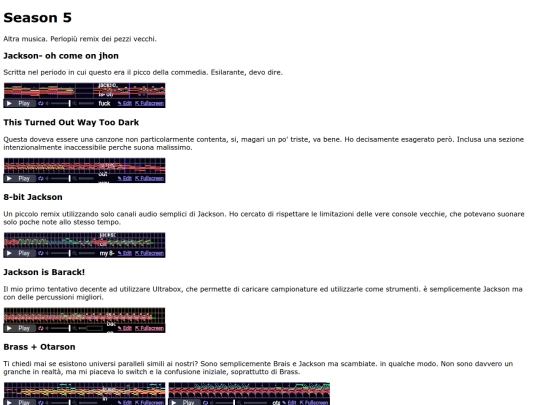The width and height of the screenshot is (540, 405).
Task: Click the note timeline of 'oh come on jhon'
Action: point(84,91)
